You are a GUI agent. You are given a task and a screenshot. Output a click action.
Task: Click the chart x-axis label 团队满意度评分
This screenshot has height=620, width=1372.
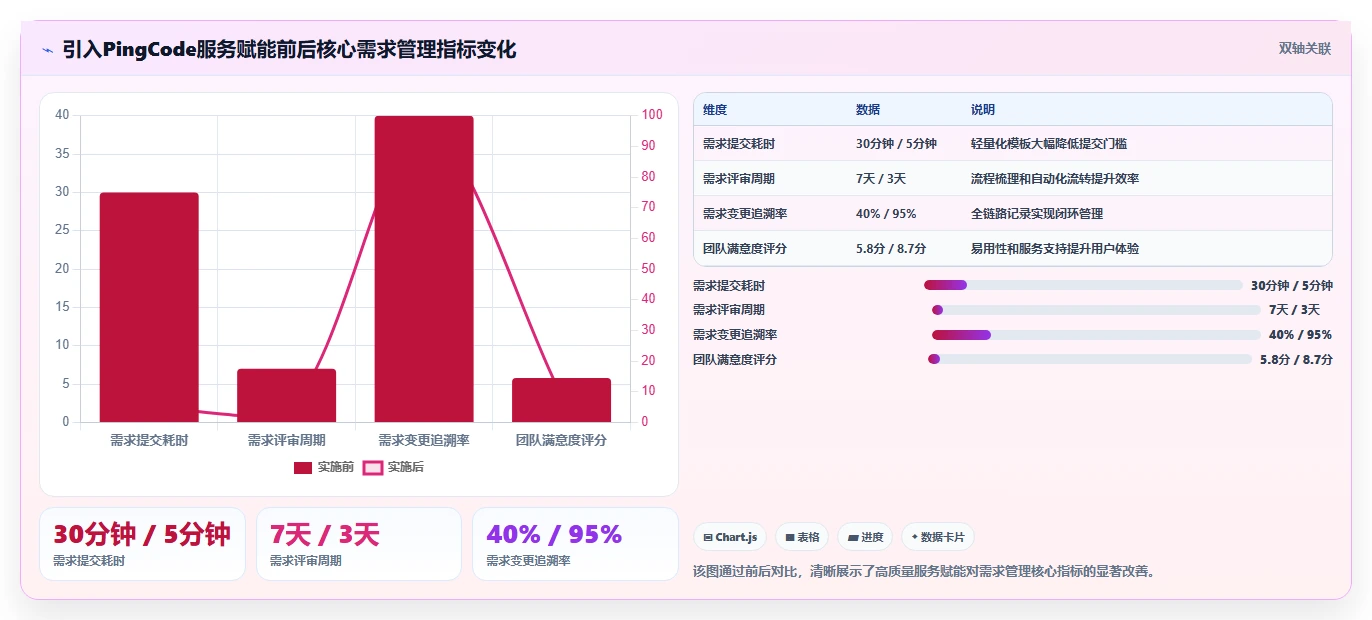click(x=561, y=440)
